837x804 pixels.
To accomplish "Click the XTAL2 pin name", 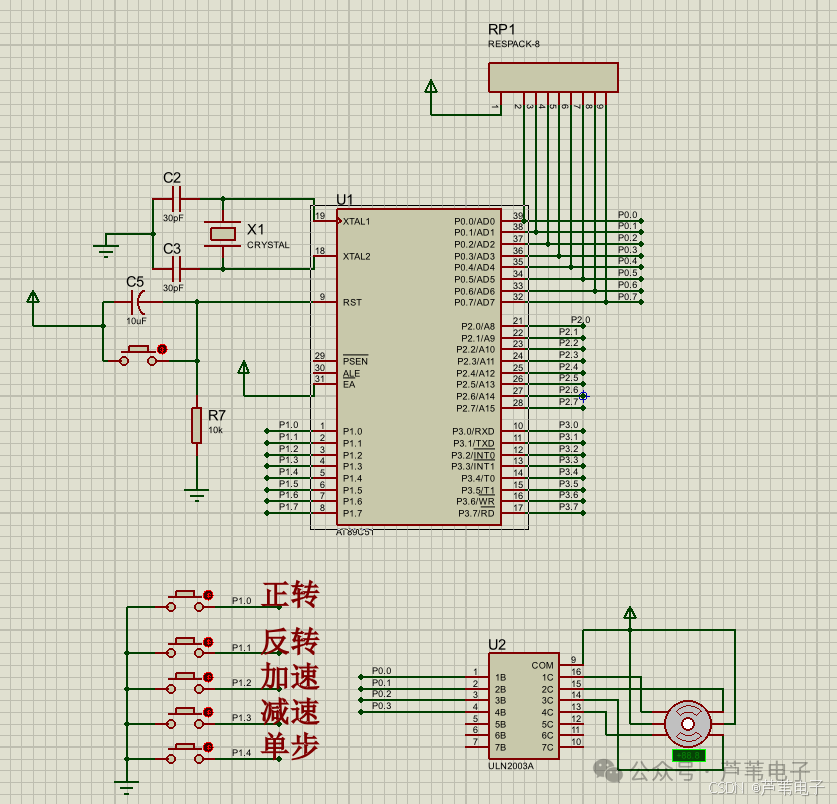I will point(356,256).
